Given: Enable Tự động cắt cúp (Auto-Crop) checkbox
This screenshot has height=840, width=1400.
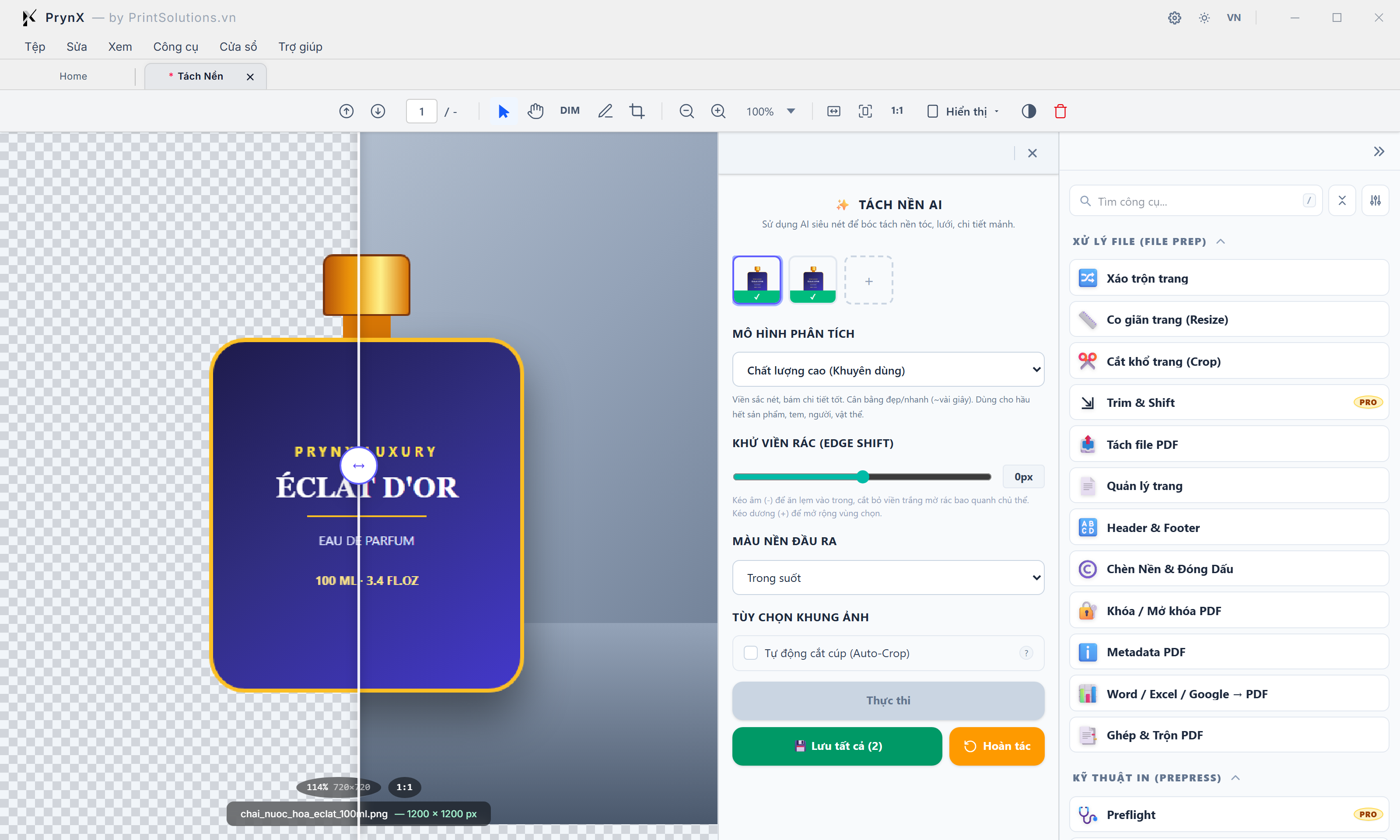Looking at the screenshot, I should click(750, 653).
